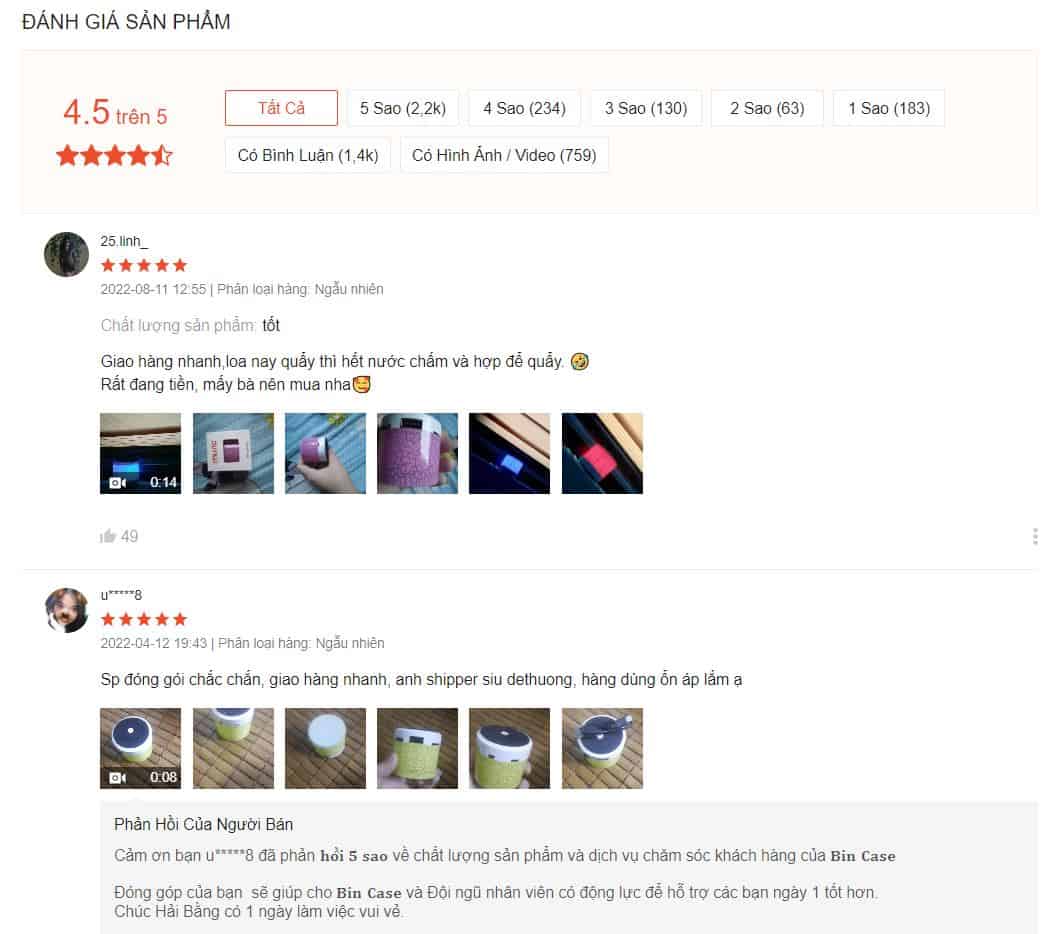Open avatar of user 25.linh_
The image size is (1059, 934).
pos(66,255)
